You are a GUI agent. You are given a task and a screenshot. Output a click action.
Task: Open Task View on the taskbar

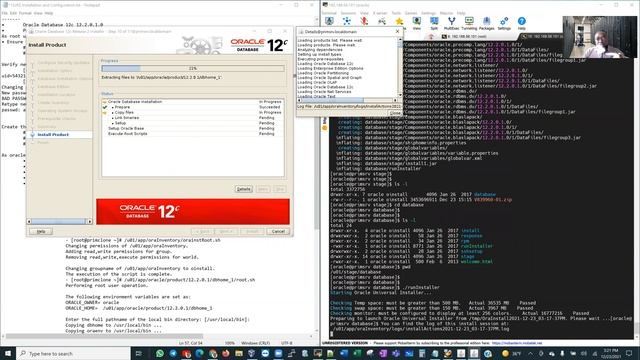tap(138, 353)
